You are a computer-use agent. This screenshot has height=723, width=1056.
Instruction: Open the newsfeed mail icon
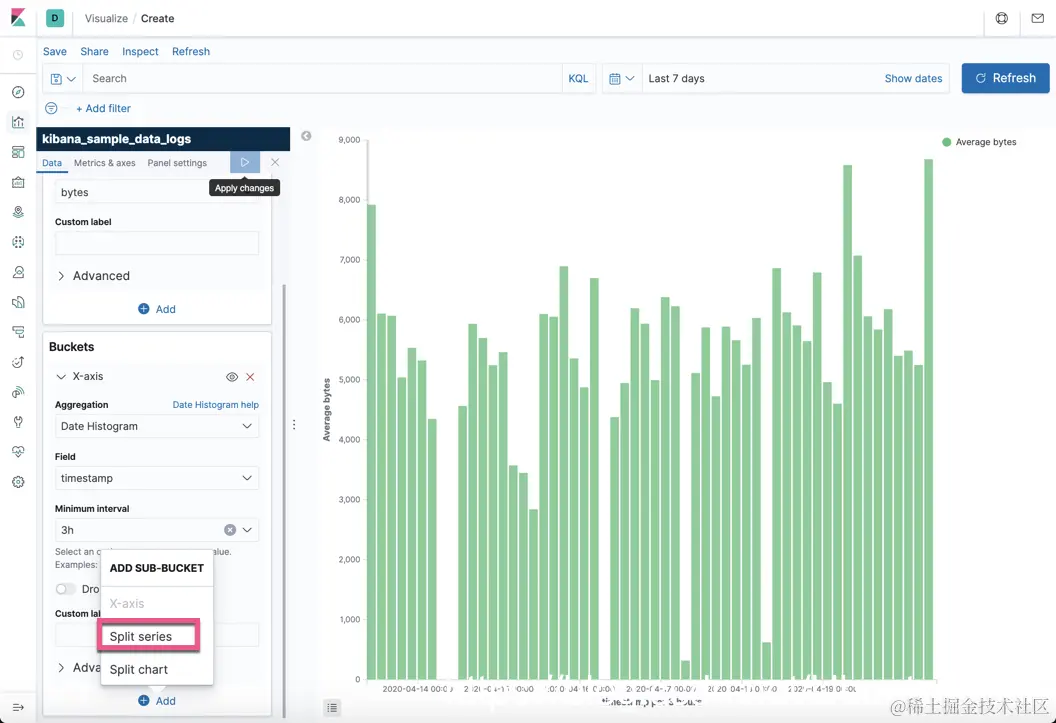1037,18
